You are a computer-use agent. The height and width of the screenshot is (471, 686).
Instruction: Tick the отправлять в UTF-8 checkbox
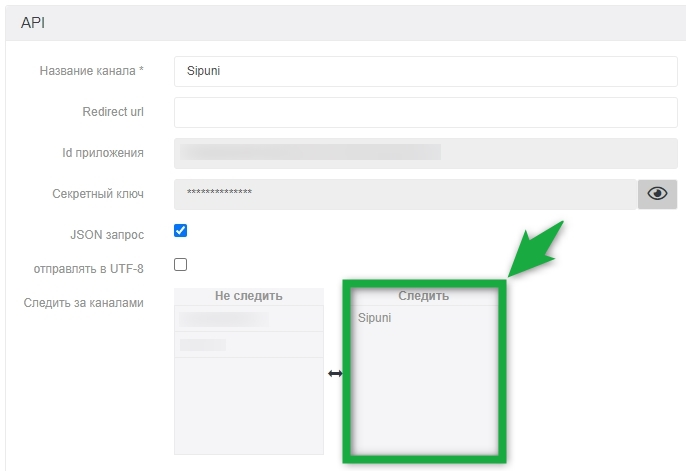click(181, 265)
